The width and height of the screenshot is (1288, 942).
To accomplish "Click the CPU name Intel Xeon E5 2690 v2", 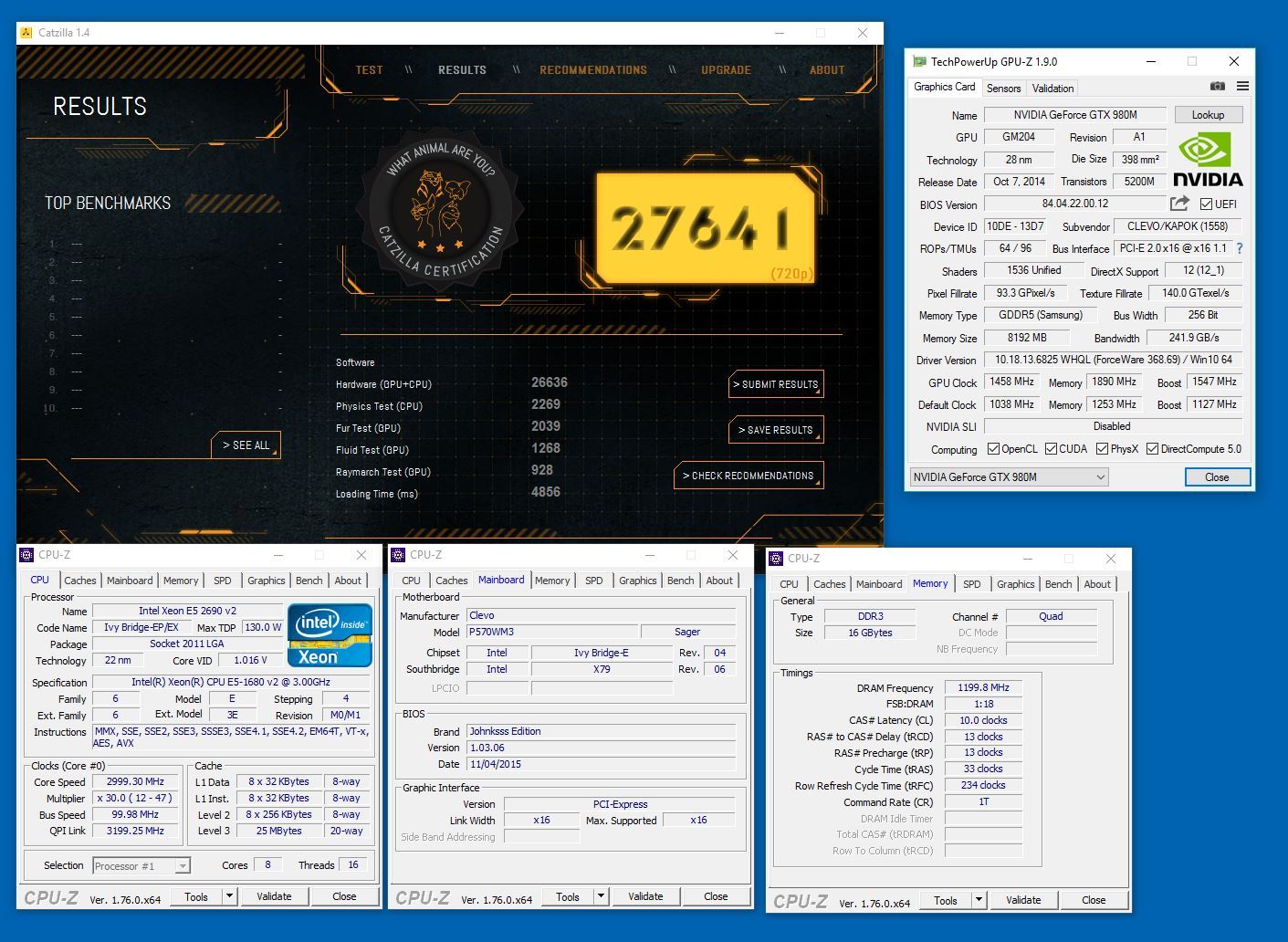I will tap(187, 611).
